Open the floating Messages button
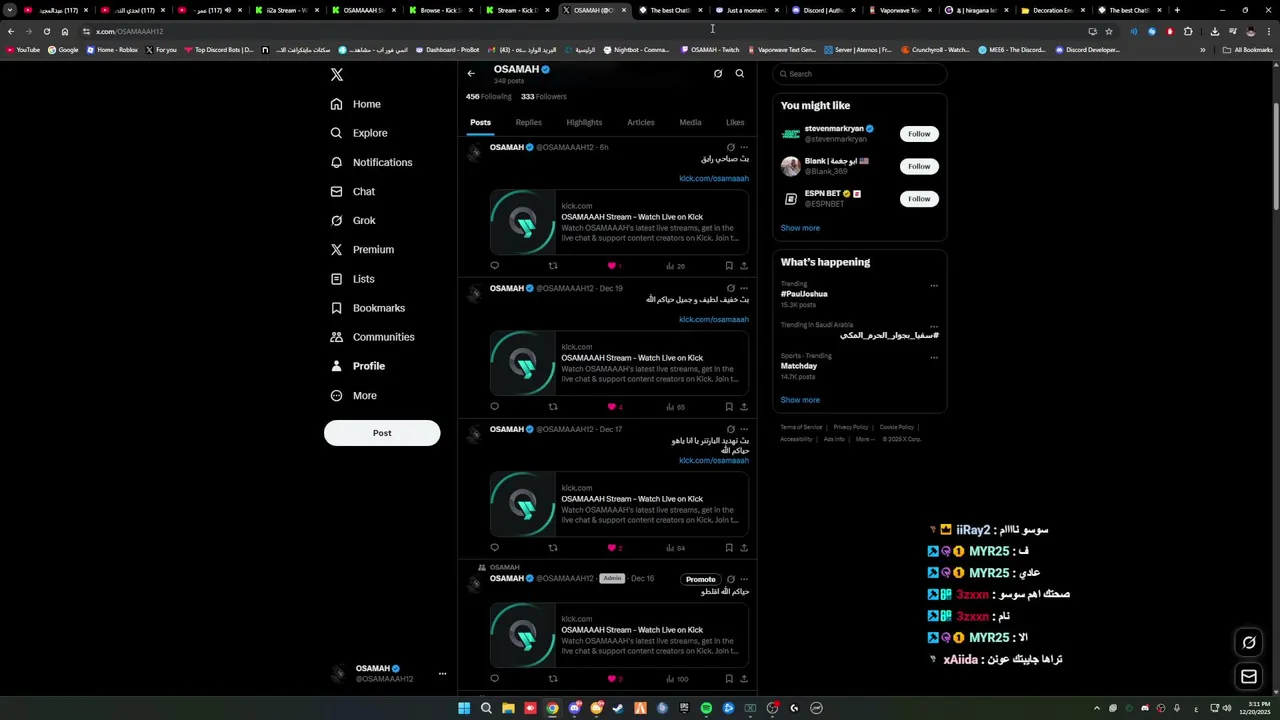The image size is (1280, 720). point(1249,677)
